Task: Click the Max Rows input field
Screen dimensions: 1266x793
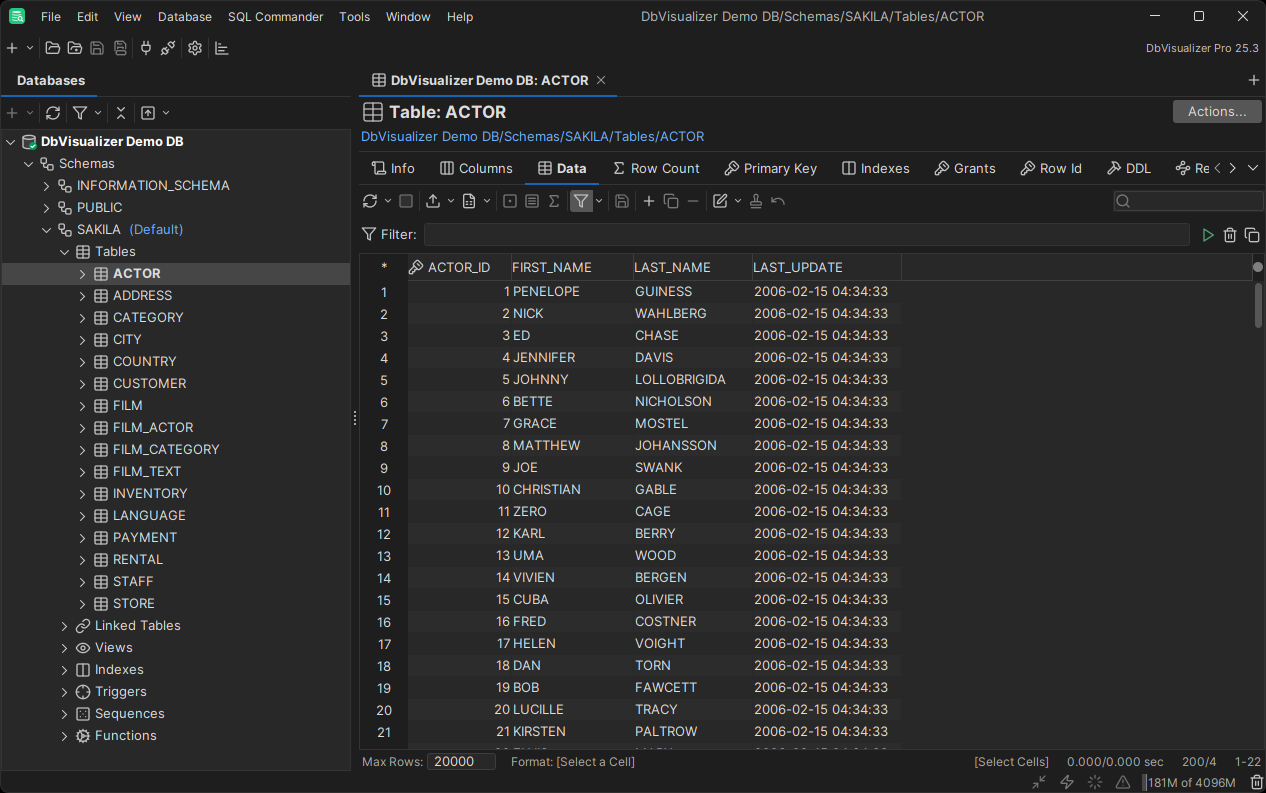Action: [461, 761]
